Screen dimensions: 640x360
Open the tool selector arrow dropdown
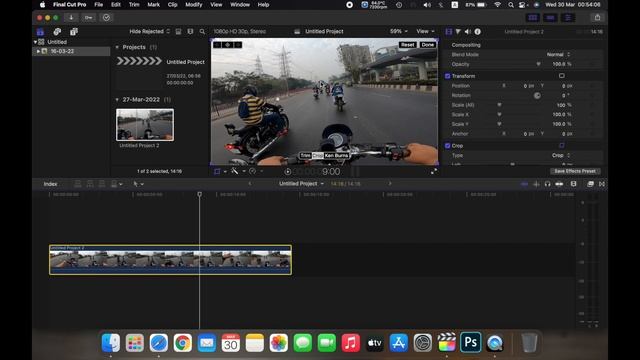(138, 184)
